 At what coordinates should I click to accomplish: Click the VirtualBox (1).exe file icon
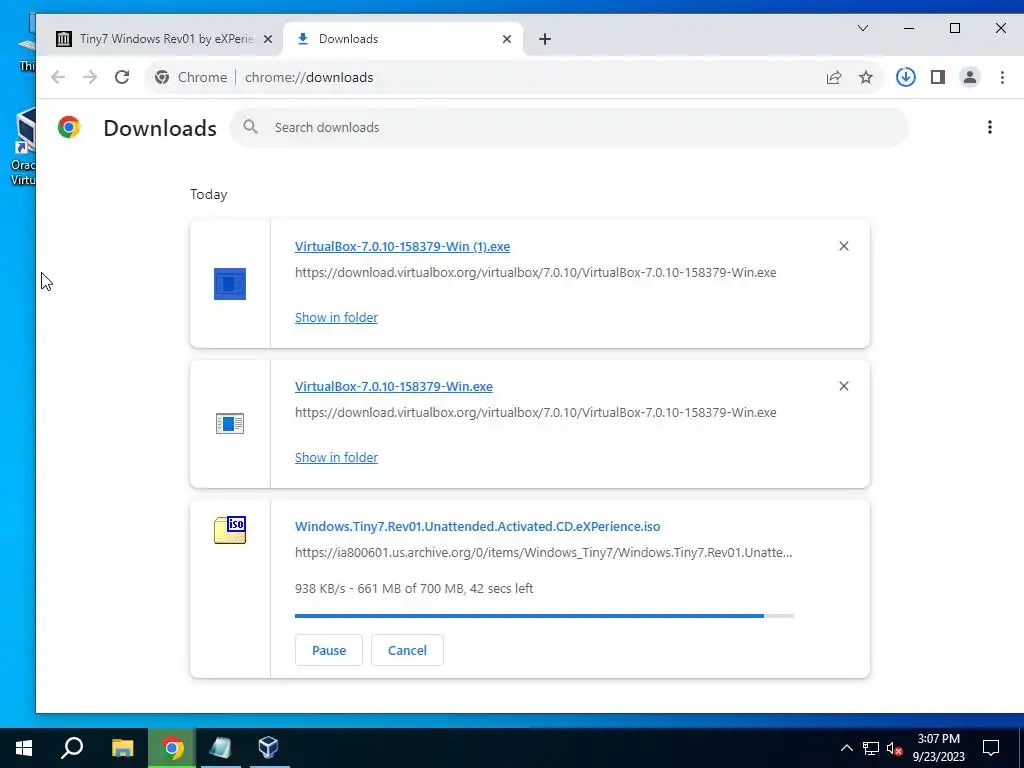tap(230, 284)
